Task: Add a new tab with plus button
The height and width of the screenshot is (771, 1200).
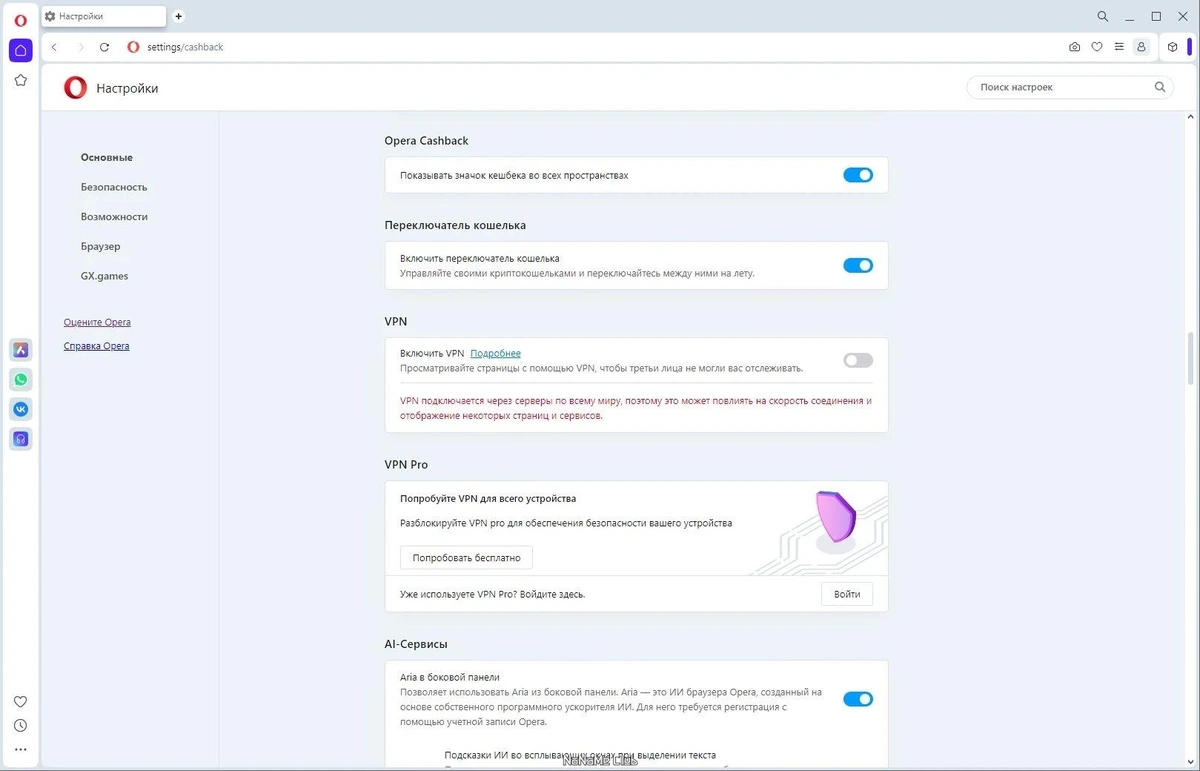Action: 178,16
